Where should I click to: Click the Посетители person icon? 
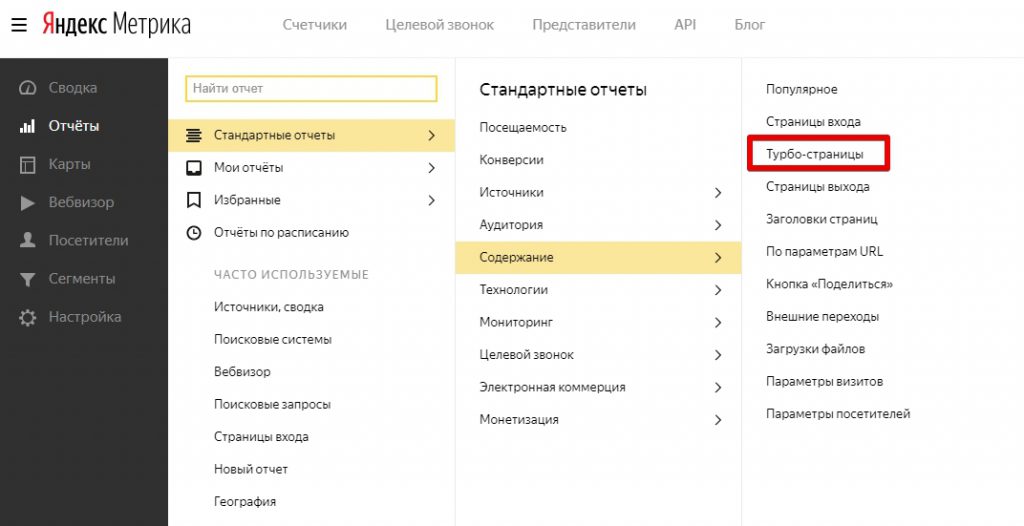point(28,241)
